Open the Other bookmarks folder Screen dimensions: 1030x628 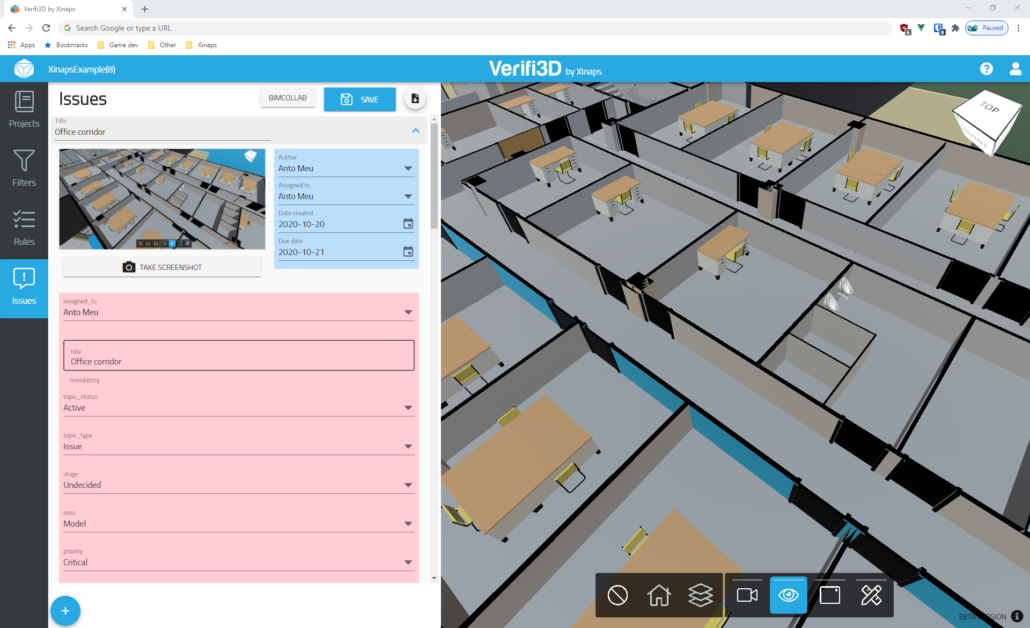[162, 45]
